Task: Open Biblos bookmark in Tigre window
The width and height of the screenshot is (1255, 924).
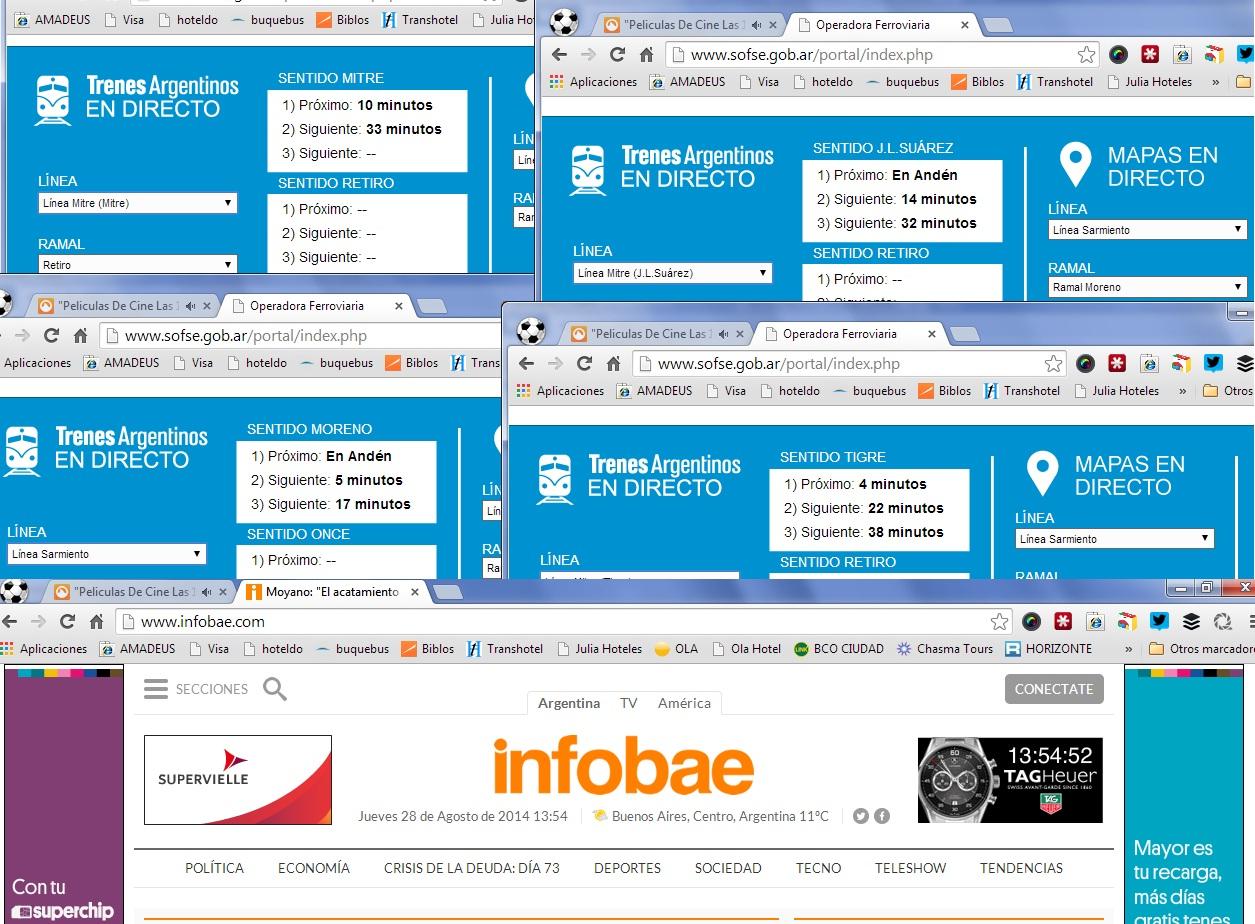Action: point(945,391)
